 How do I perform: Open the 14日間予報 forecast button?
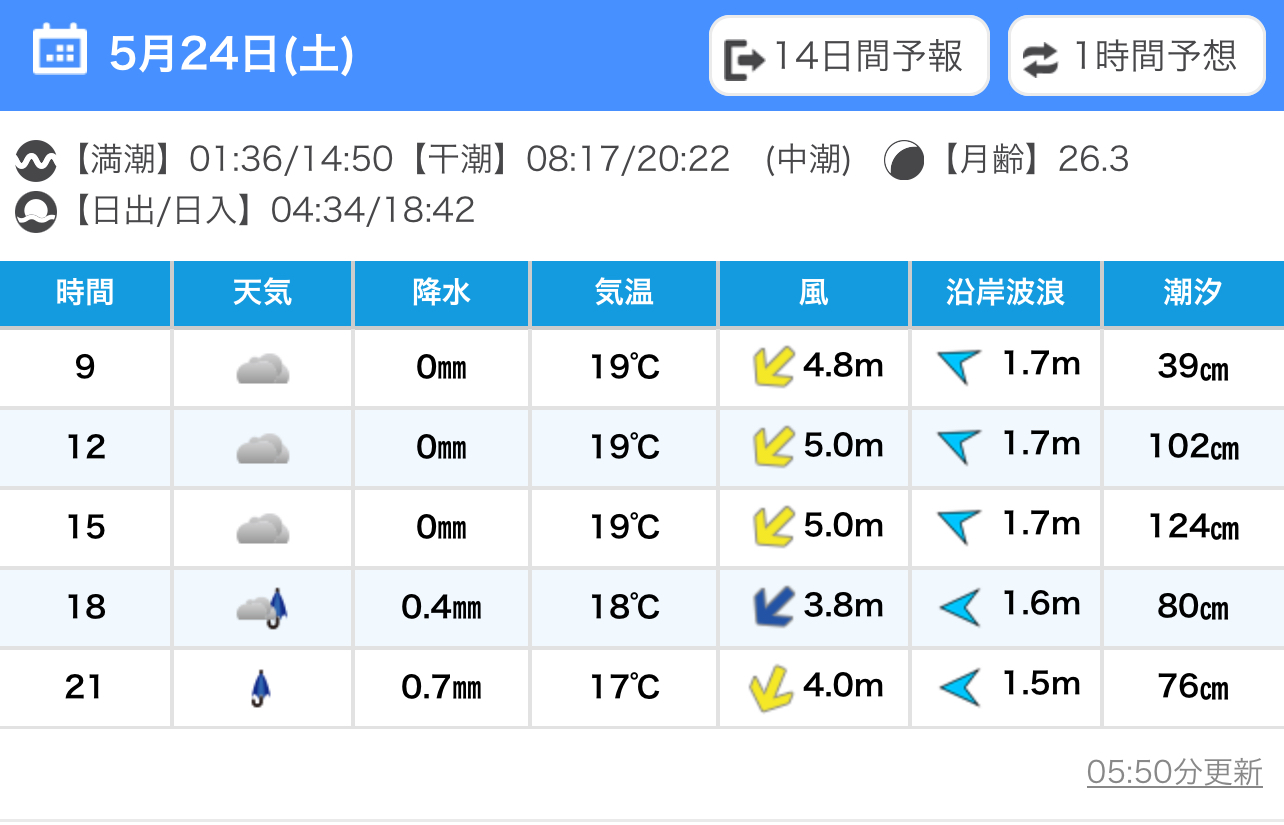tap(849, 56)
